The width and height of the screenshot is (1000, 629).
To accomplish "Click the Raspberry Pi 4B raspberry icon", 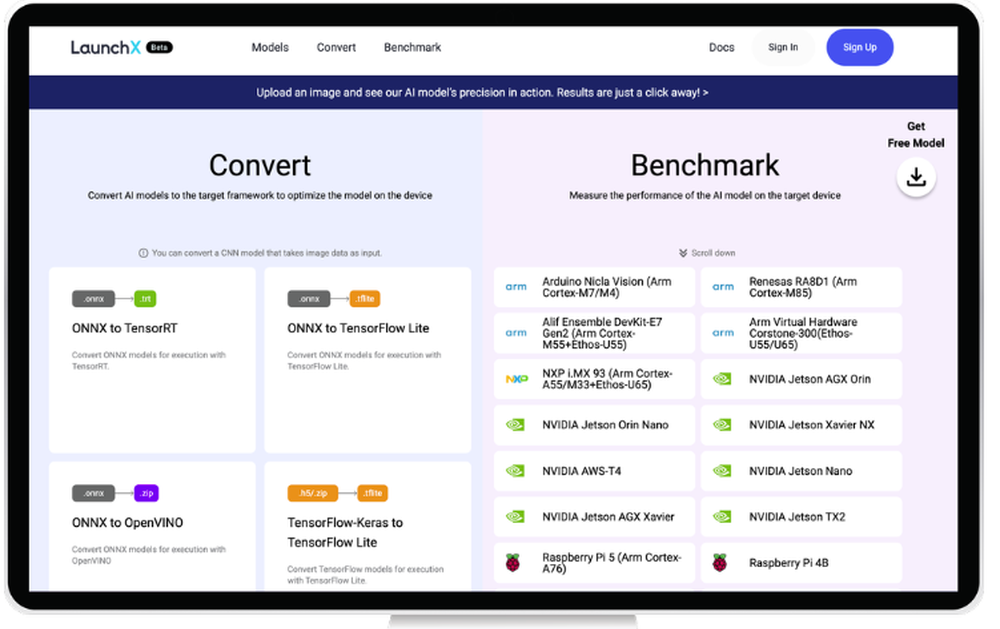I will (720, 563).
